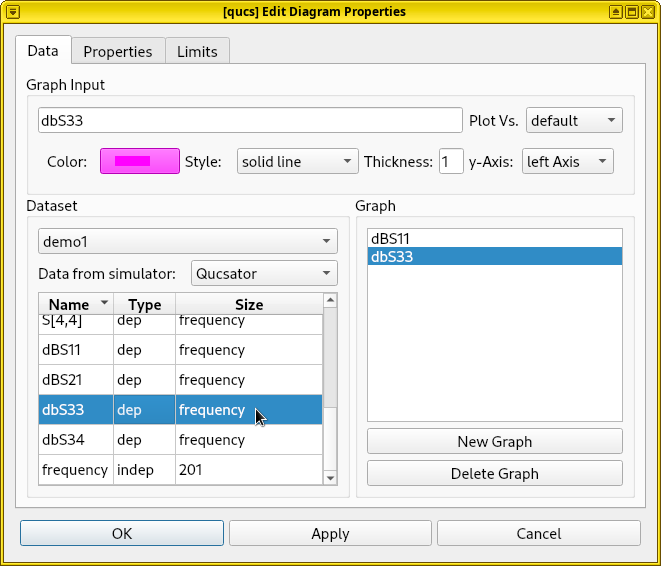This screenshot has height=566, width=661.
Task: Open the Plot Vs. default dropdown
Action: tap(574, 120)
